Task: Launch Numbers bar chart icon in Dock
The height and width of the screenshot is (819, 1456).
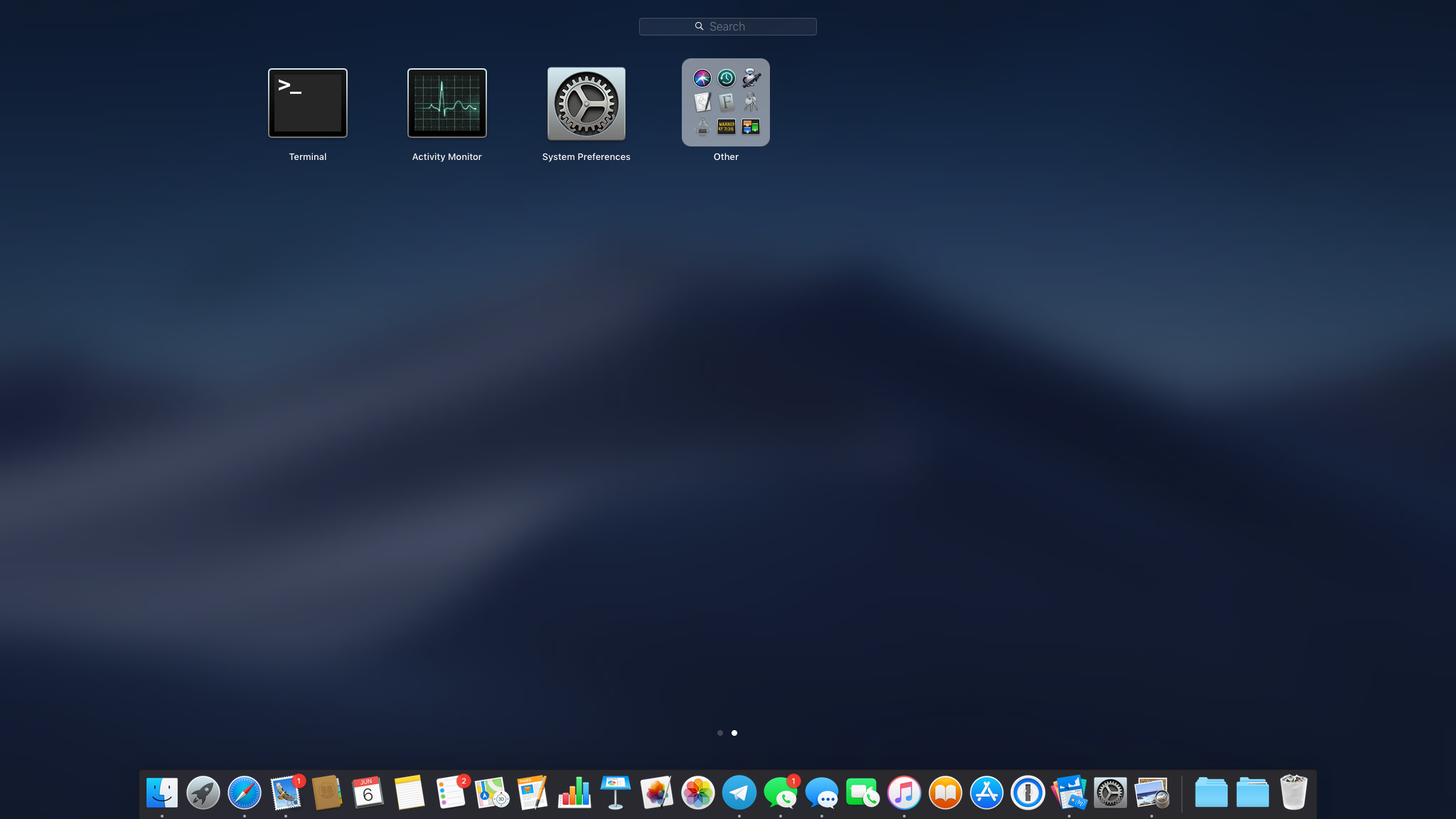Action: point(574,793)
